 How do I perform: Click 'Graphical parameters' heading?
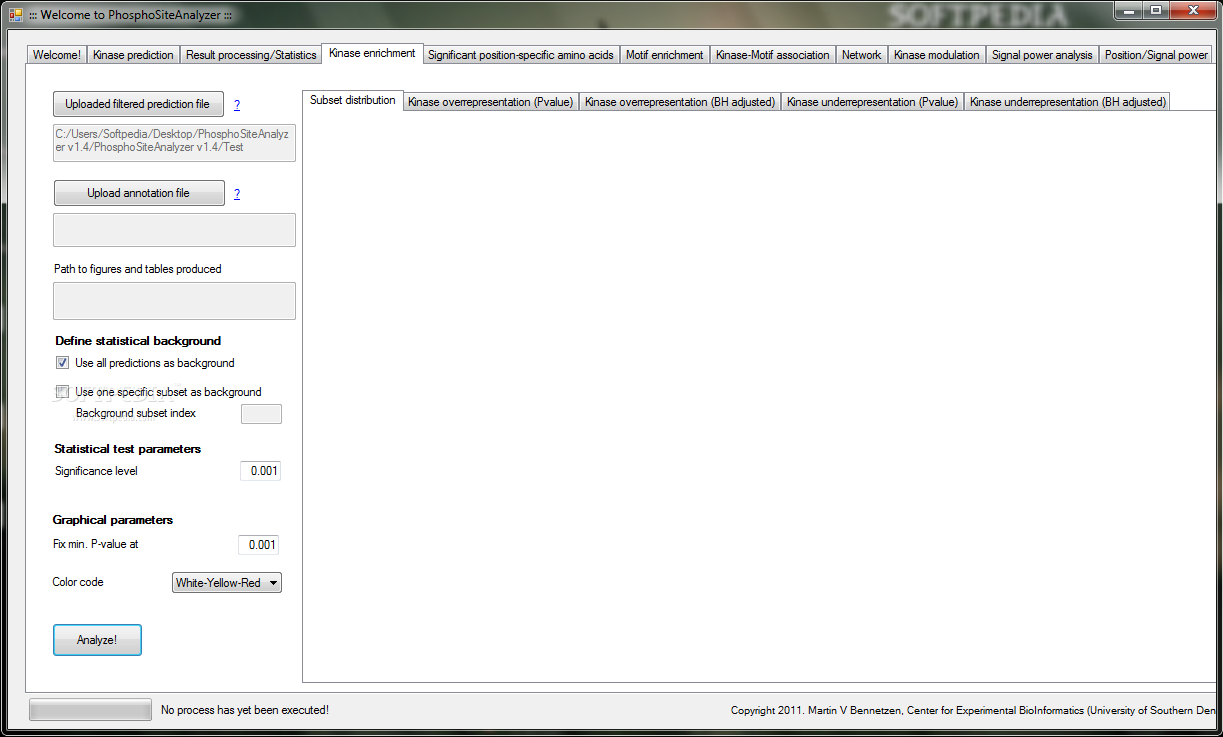coord(113,520)
